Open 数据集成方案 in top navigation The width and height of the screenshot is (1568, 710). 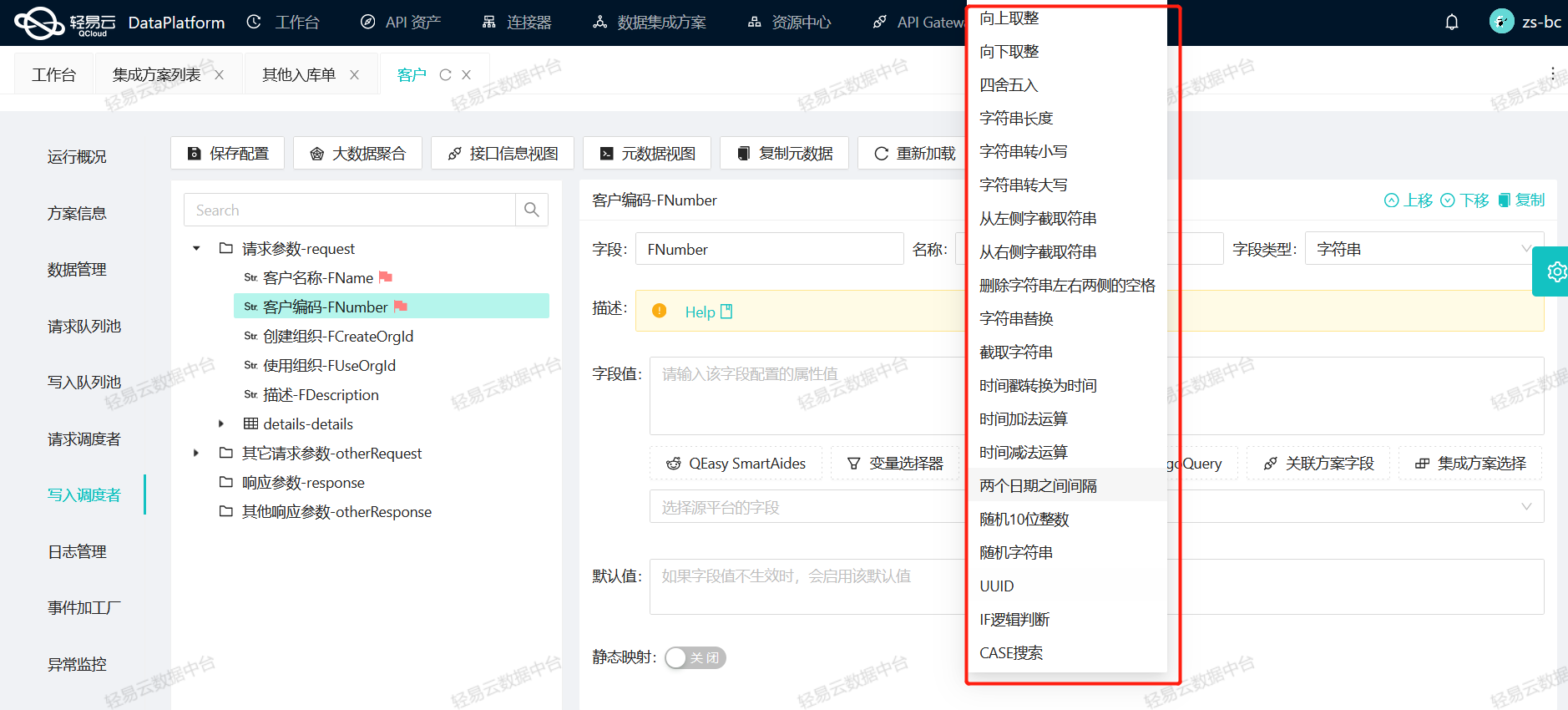[x=649, y=23]
